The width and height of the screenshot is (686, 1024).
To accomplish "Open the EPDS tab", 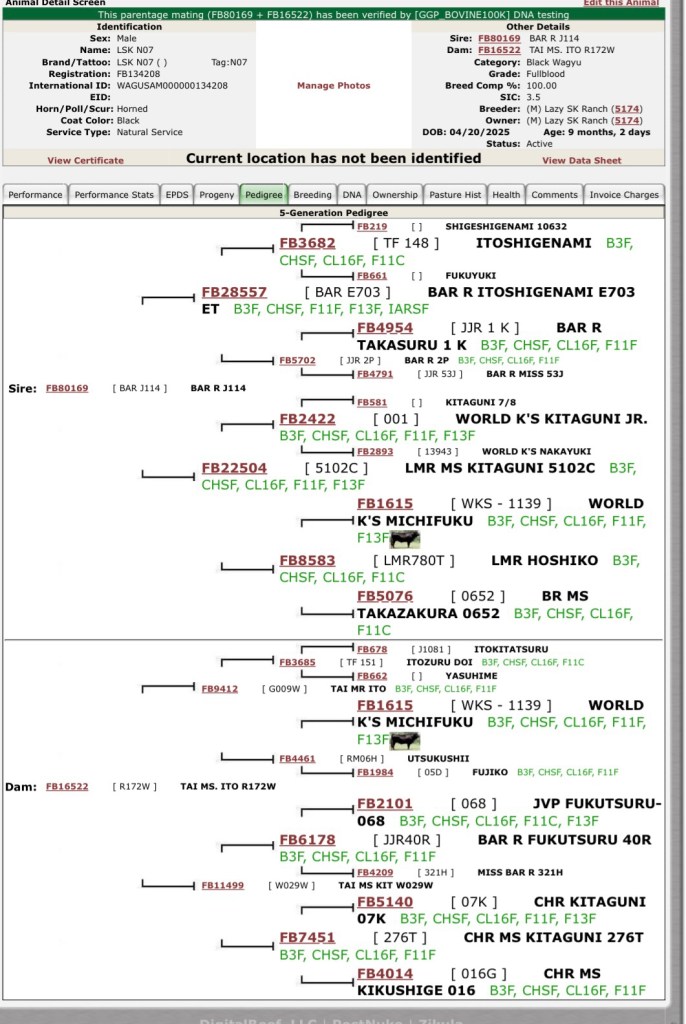I will (177, 195).
